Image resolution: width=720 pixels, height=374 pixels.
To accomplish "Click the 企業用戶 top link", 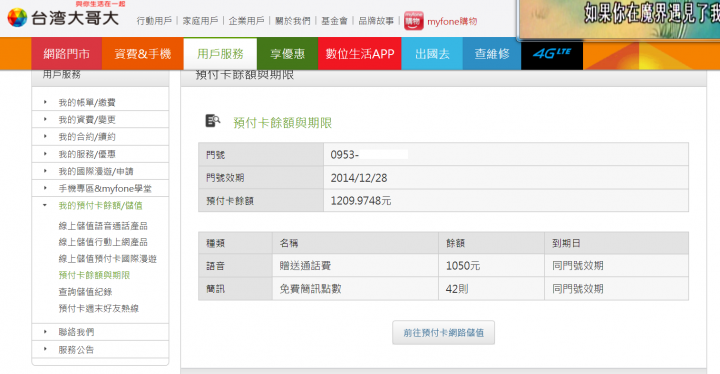I will [247, 21].
